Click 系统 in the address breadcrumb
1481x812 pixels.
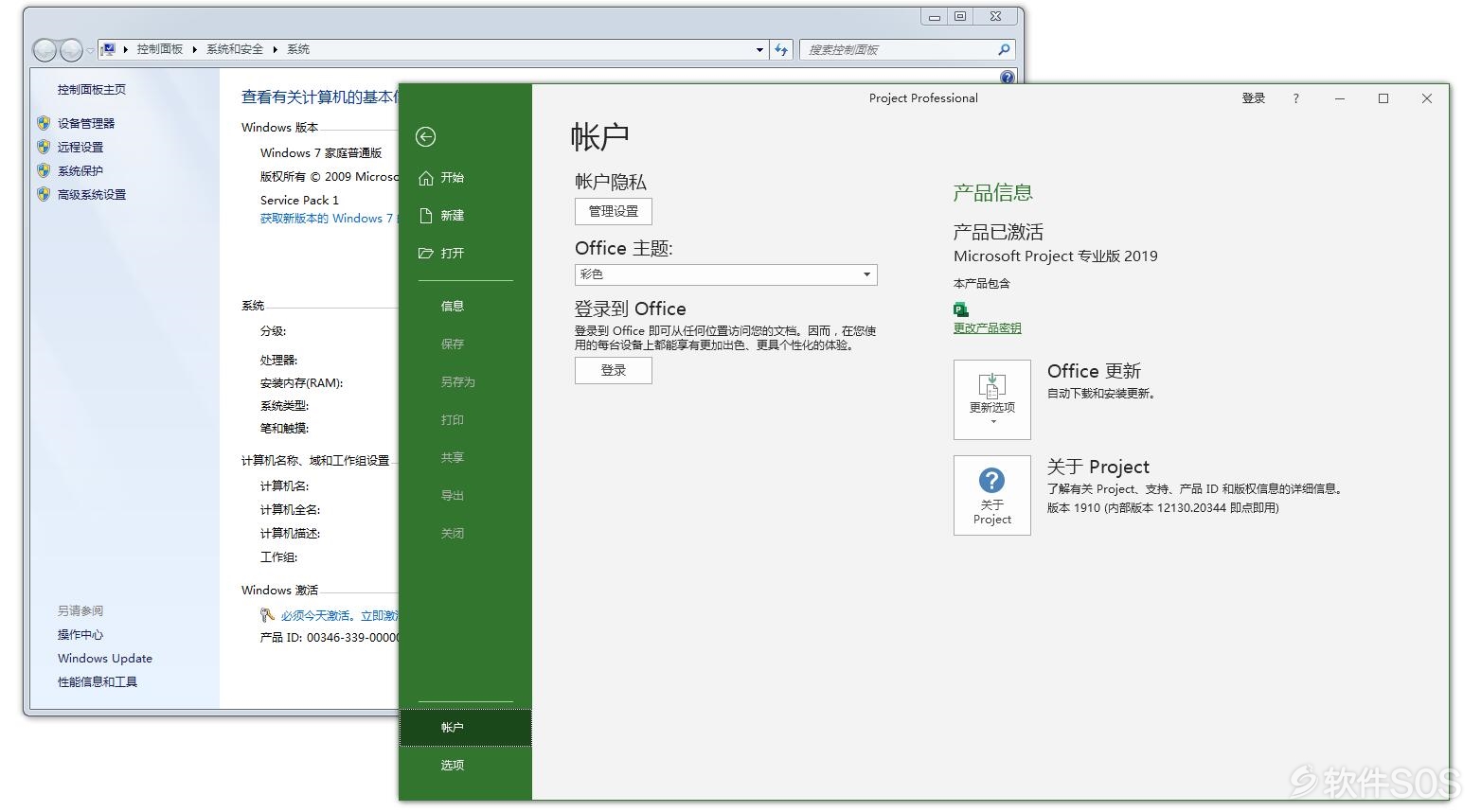pyautogui.click(x=298, y=49)
